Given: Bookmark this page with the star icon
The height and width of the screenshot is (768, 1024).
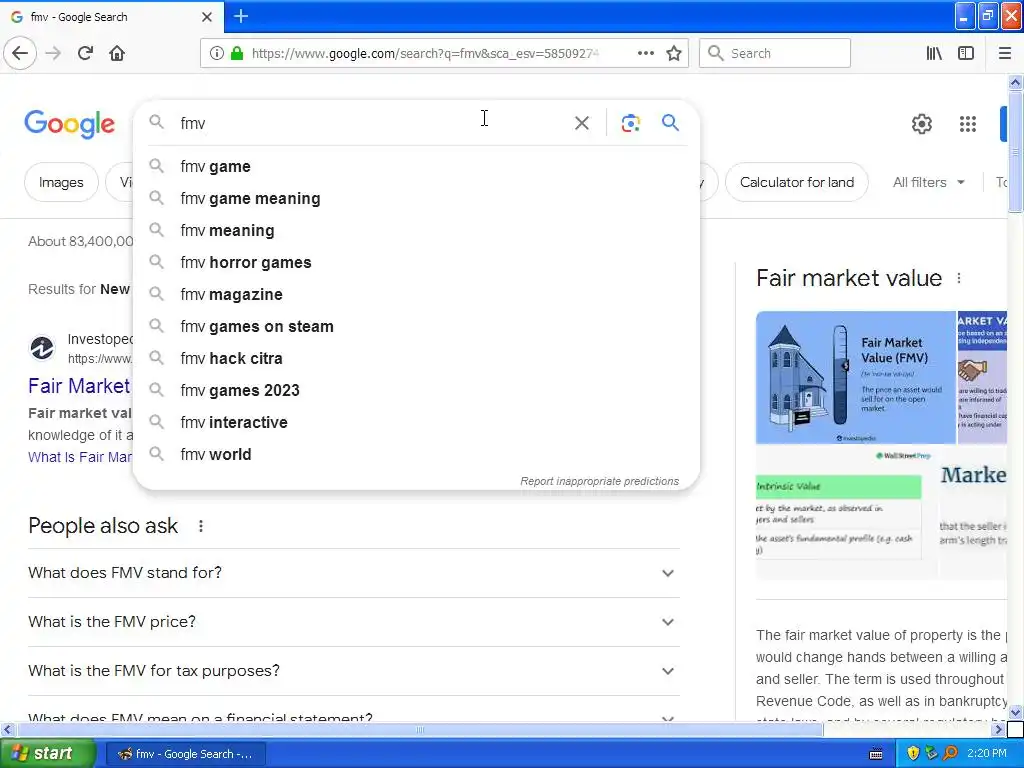Looking at the screenshot, I should 674,54.
